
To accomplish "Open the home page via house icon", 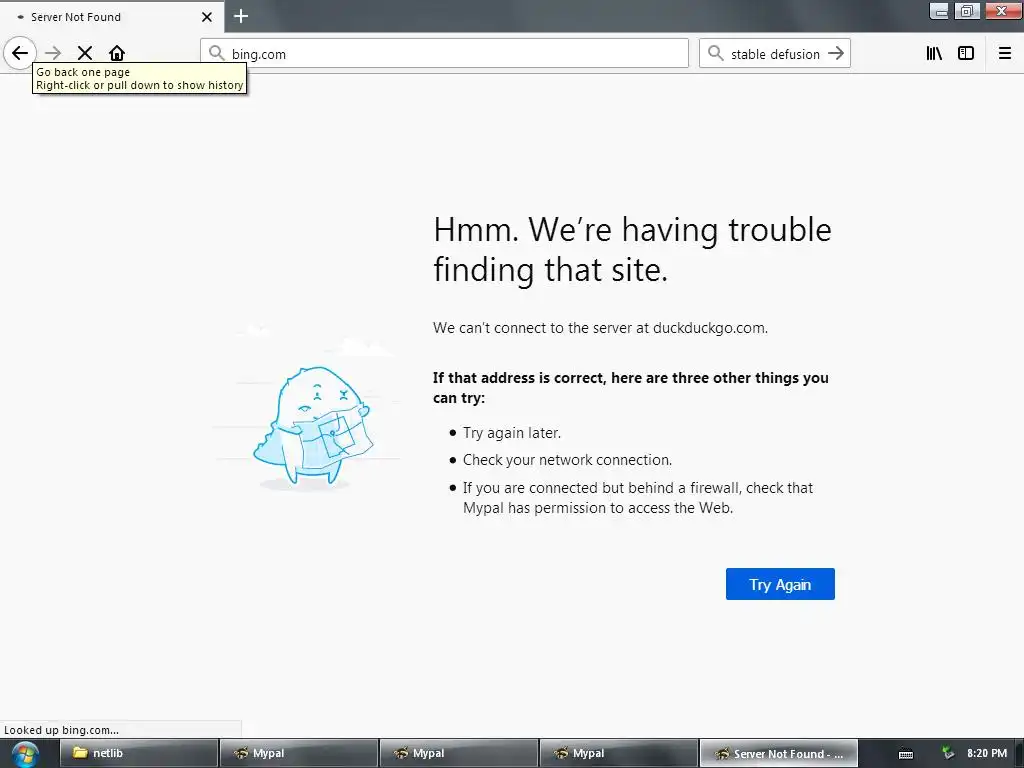I will click(x=117, y=53).
